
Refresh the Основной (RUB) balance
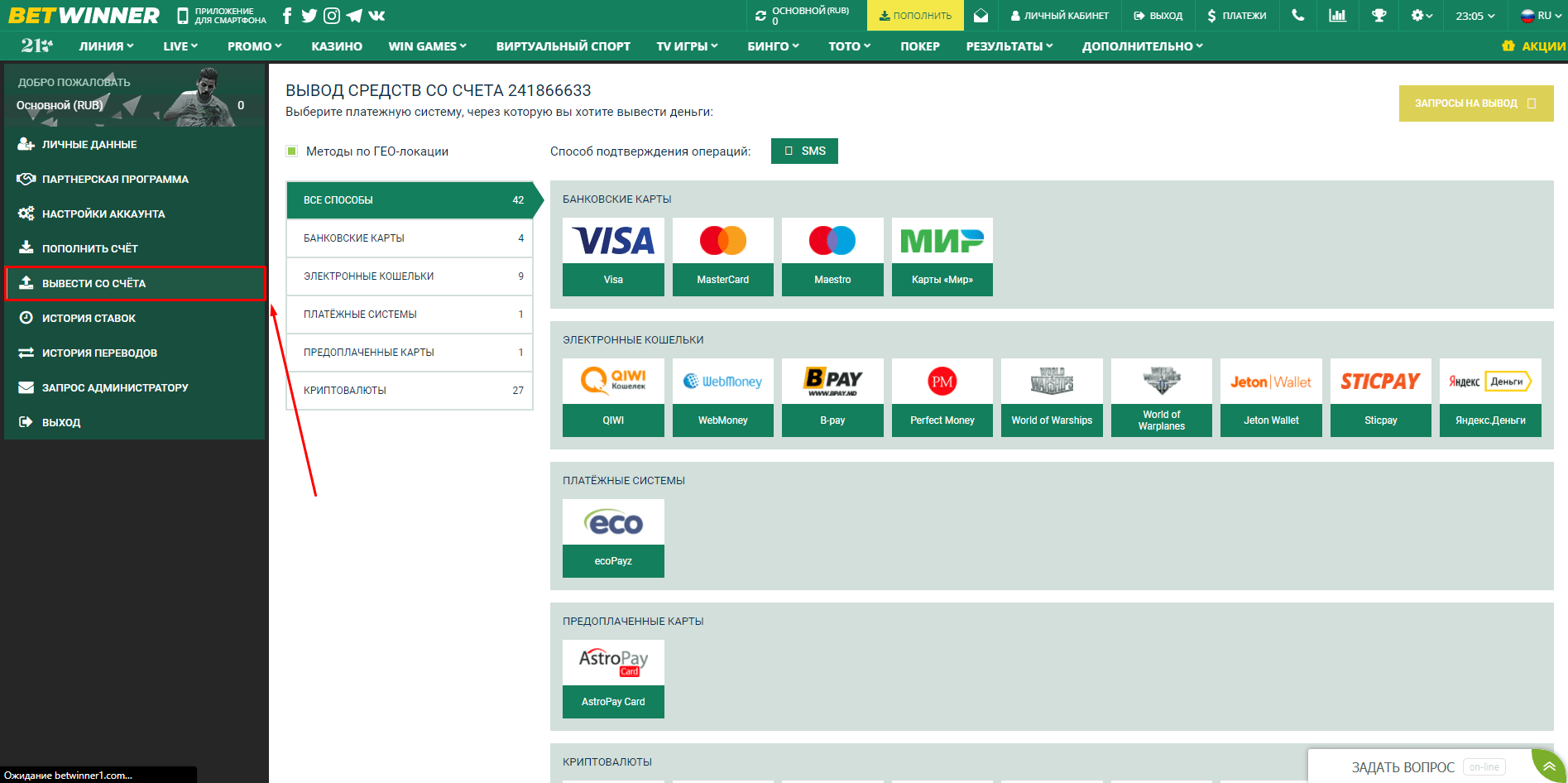pos(761,16)
